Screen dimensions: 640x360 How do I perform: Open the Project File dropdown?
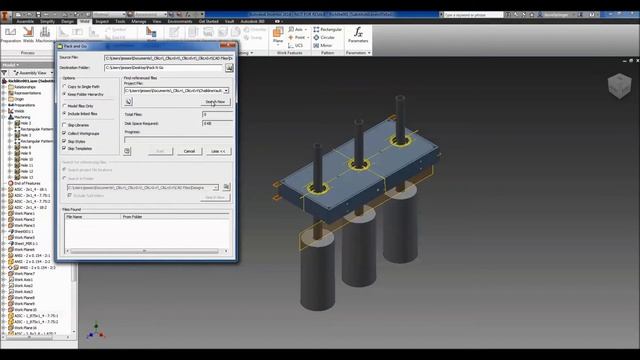(x=226, y=90)
